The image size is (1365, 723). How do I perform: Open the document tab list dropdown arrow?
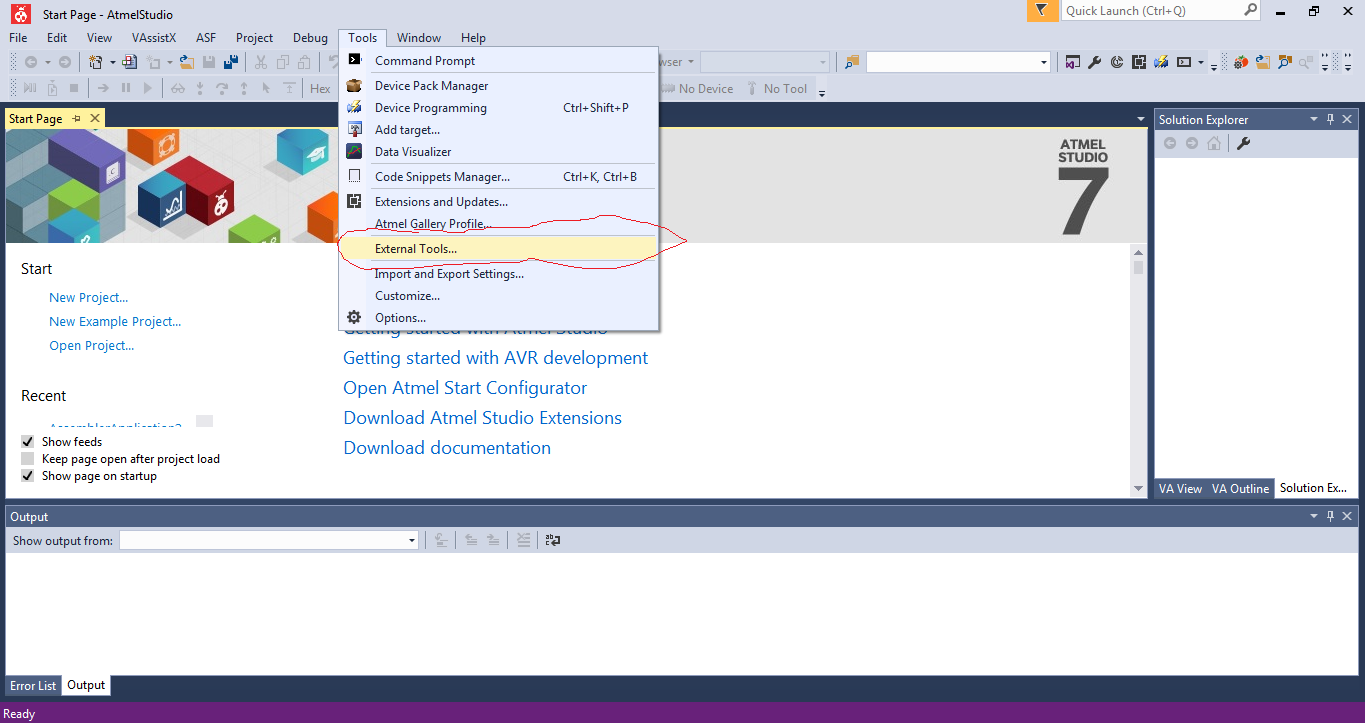coord(1142,119)
